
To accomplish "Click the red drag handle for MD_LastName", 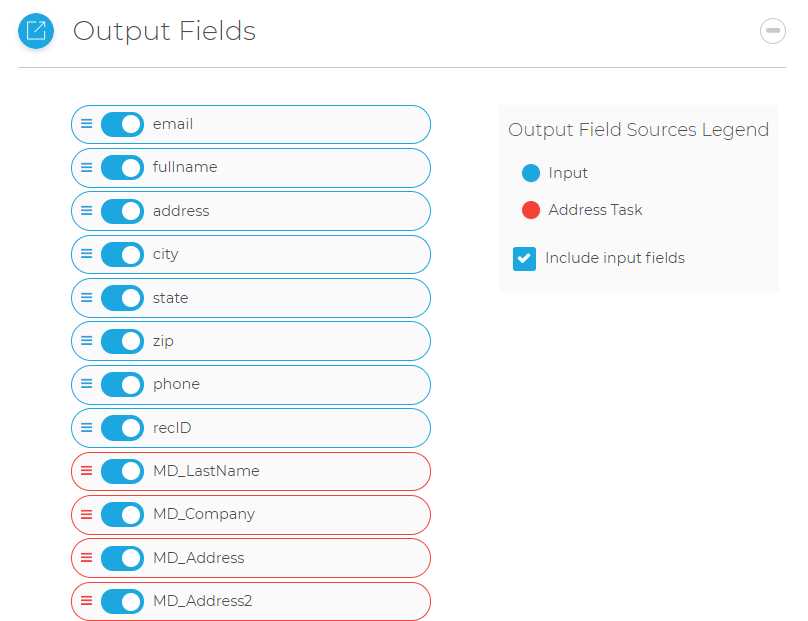I will (x=86, y=471).
